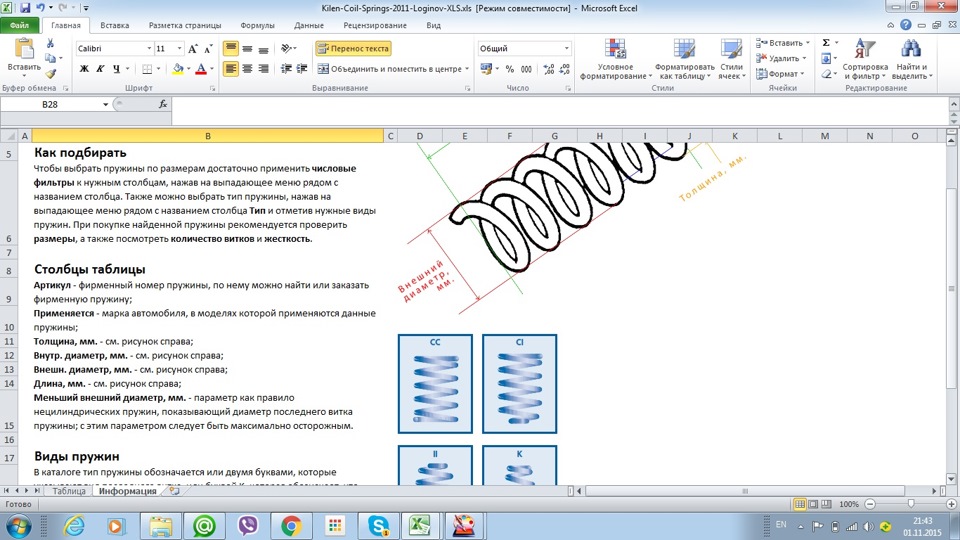Click the Fill down arrow icon
The height and width of the screenshot is (540, 960).
click(826, 58)
